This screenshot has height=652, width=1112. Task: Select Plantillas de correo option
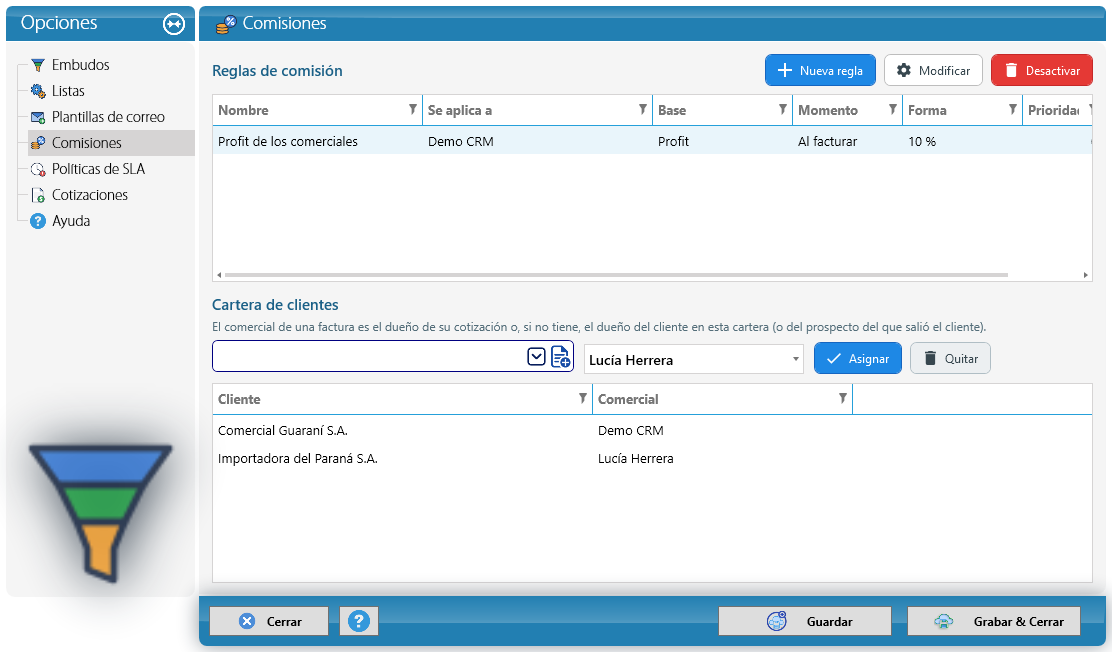(108, 117)
